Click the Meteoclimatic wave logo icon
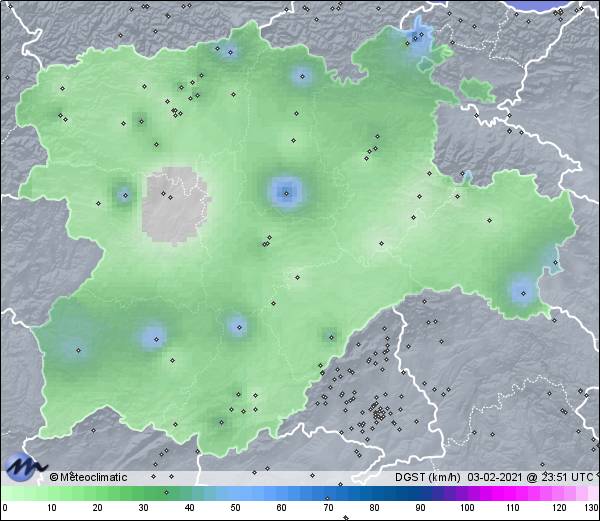This screenshot has width=600, height=521. click(24, 467)
